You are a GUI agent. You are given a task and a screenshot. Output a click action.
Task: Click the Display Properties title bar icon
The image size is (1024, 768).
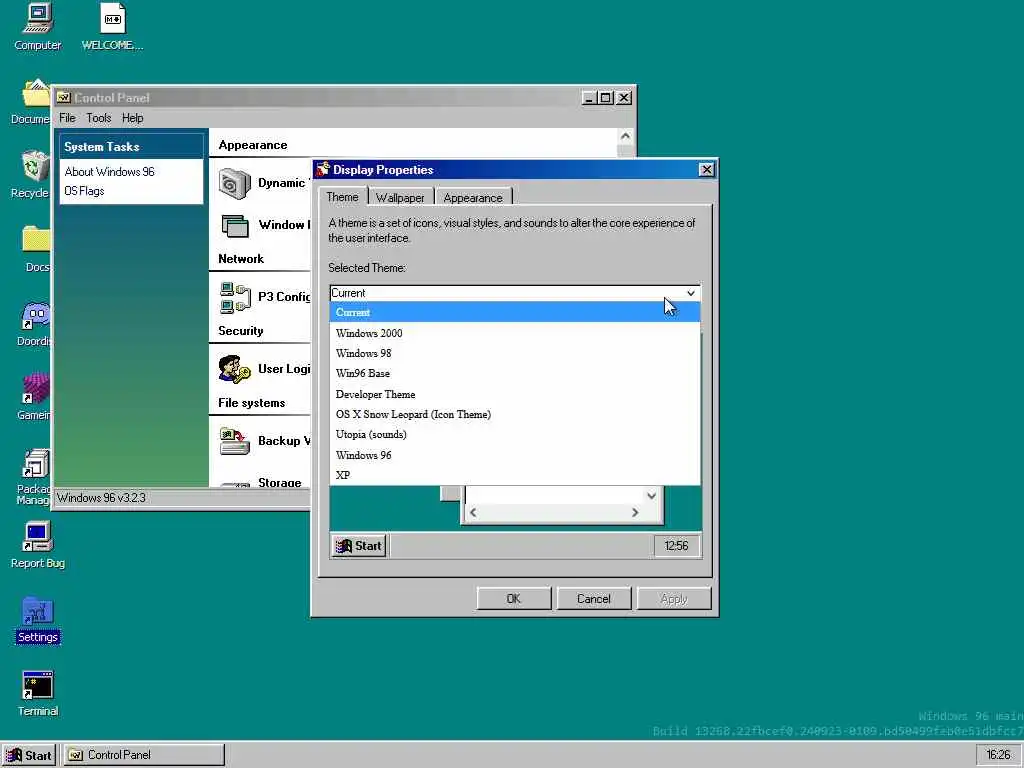(322, 169)
